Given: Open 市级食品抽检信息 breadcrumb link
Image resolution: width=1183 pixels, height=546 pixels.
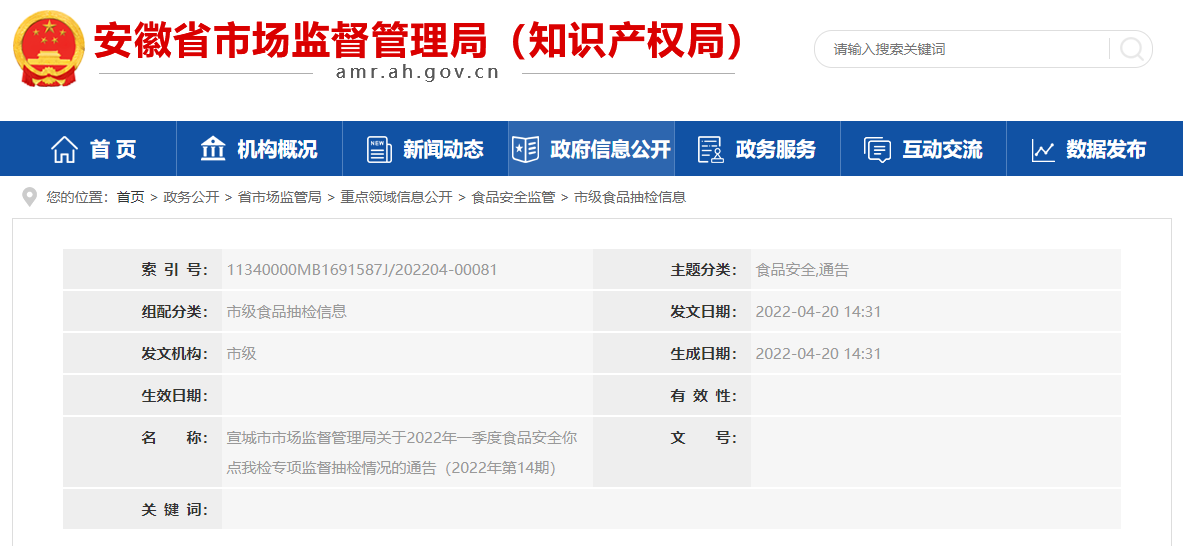Looking at the screenshot, I should (x=630, y=198).
